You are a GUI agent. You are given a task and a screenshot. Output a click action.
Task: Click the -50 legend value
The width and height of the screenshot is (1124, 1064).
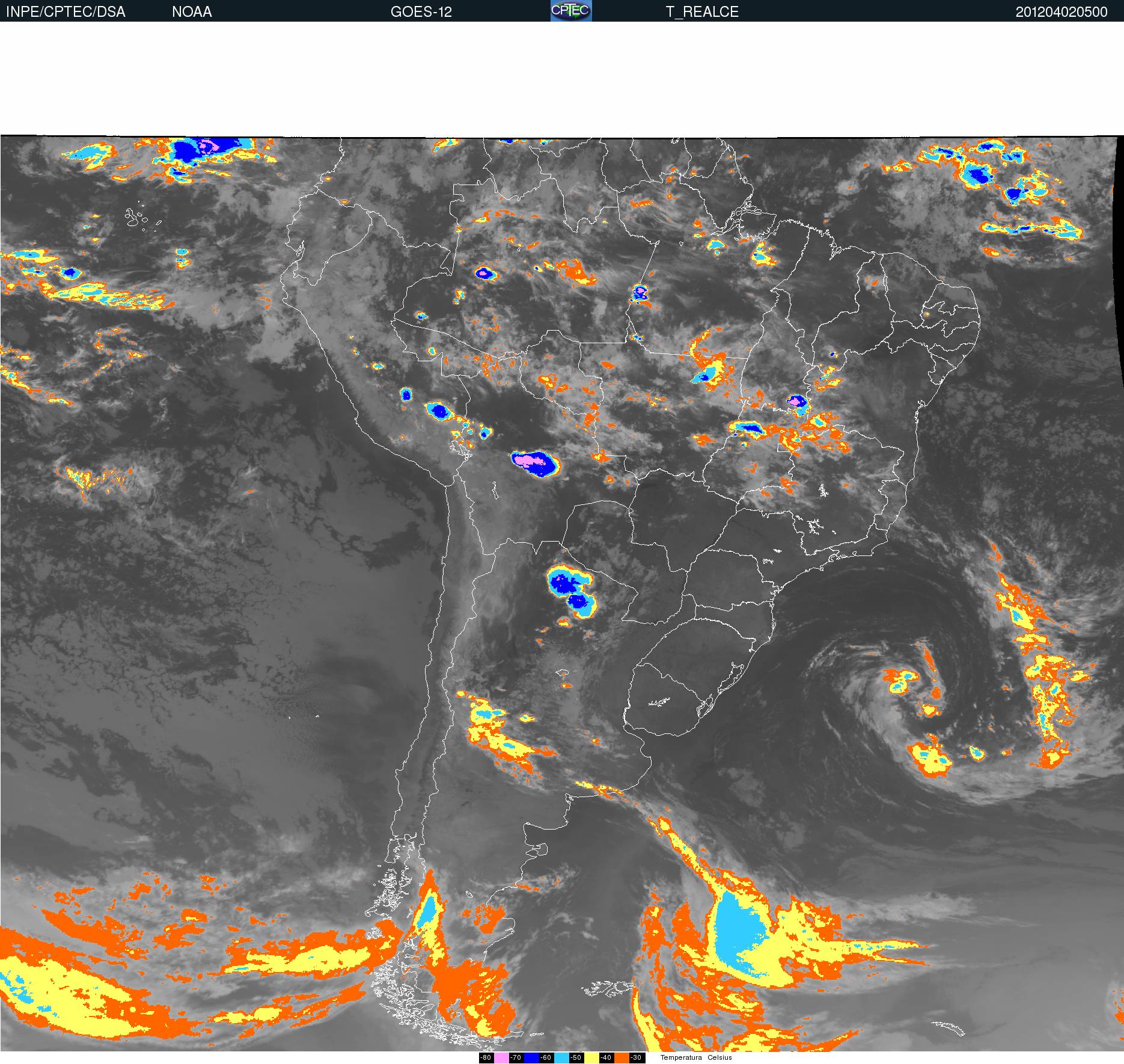tap(576, 1057)
